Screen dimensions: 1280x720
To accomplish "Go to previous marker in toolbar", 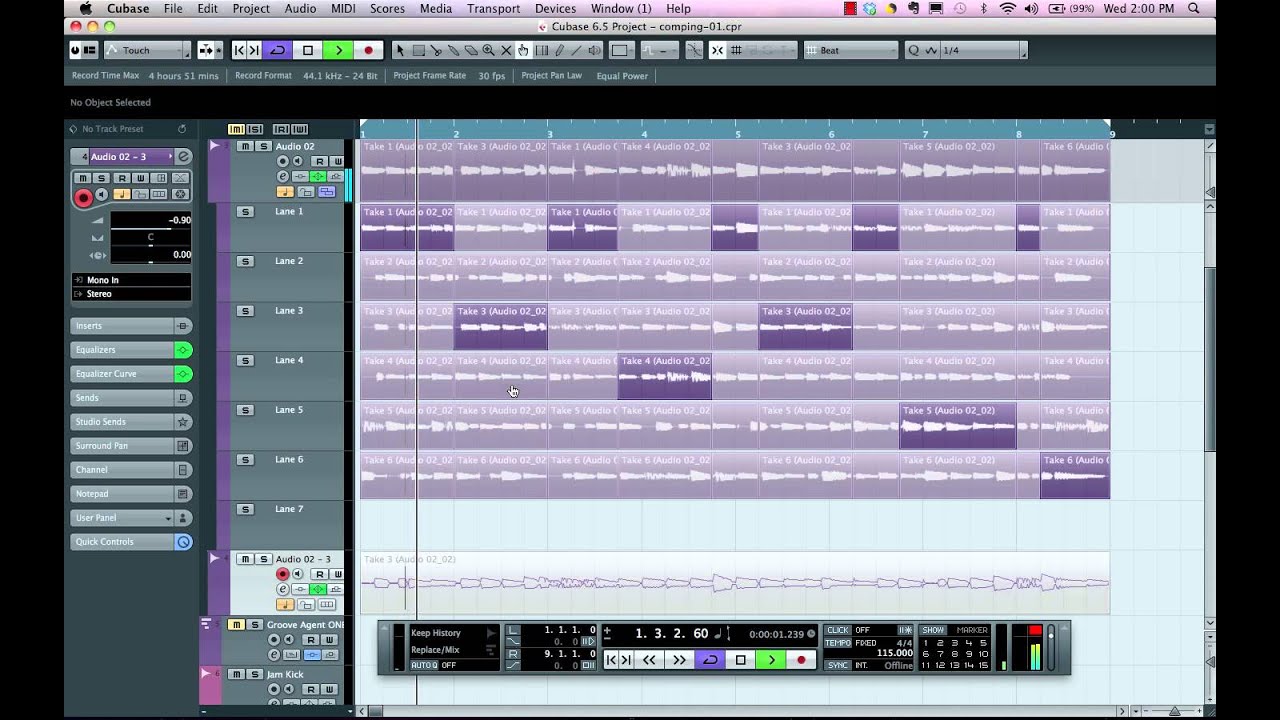I will click(239, 50).
